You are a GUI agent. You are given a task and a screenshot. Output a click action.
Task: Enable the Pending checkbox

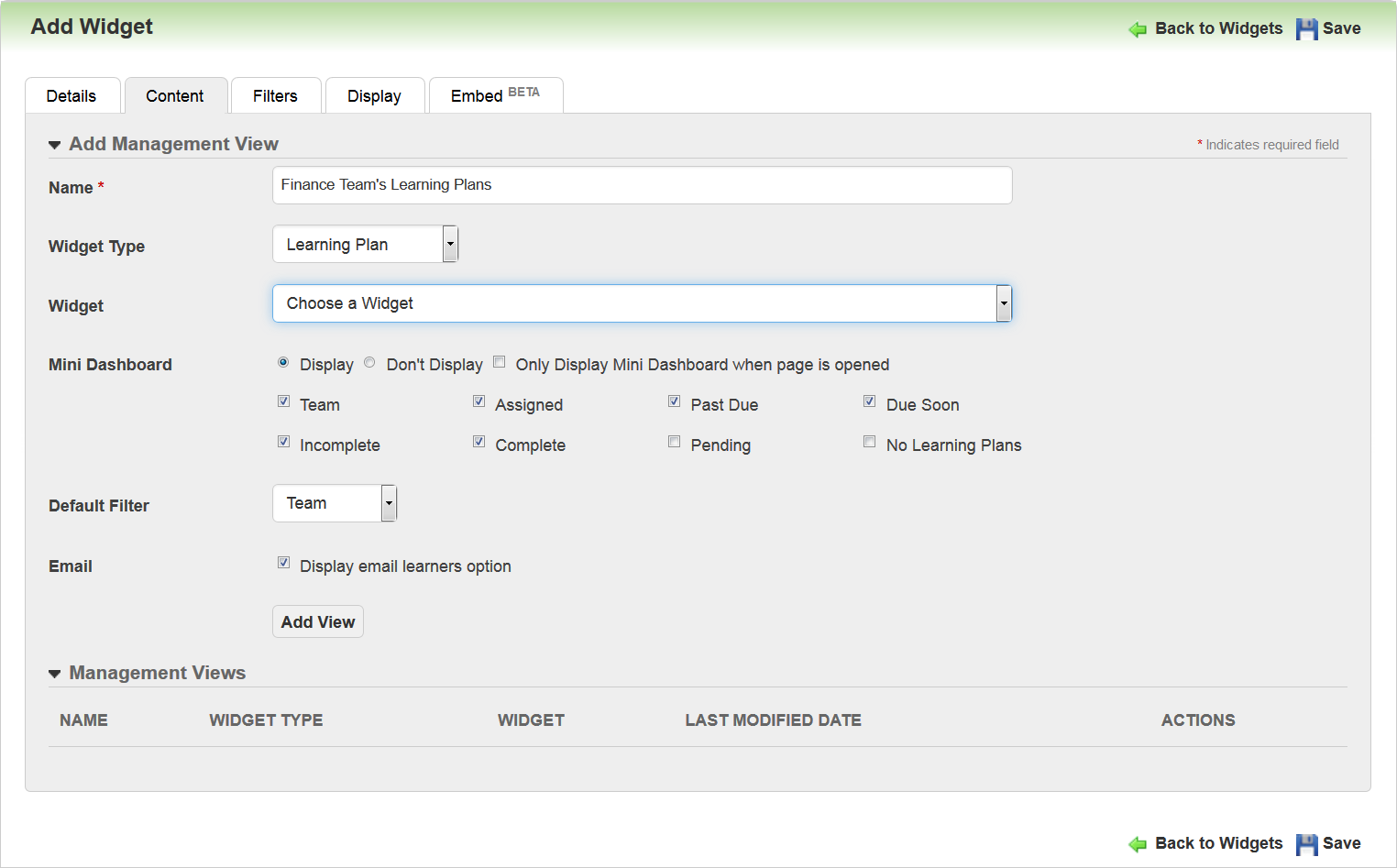pos(675,442)
